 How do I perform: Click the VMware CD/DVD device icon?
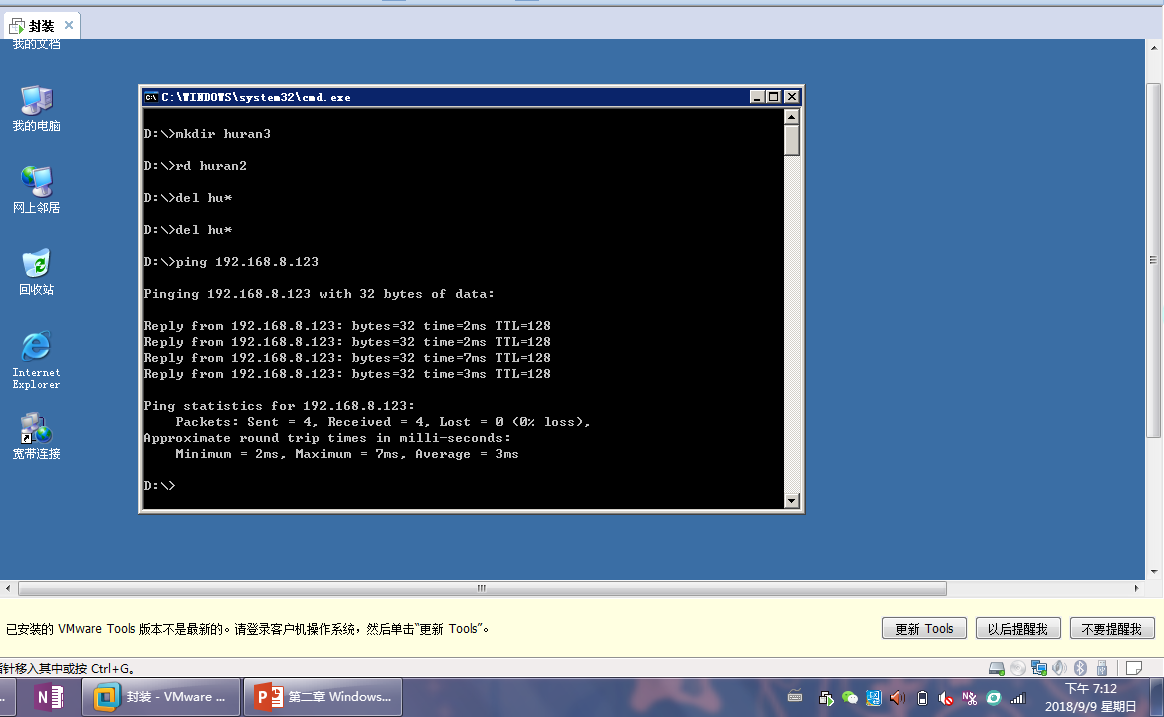coord(1018,668)
